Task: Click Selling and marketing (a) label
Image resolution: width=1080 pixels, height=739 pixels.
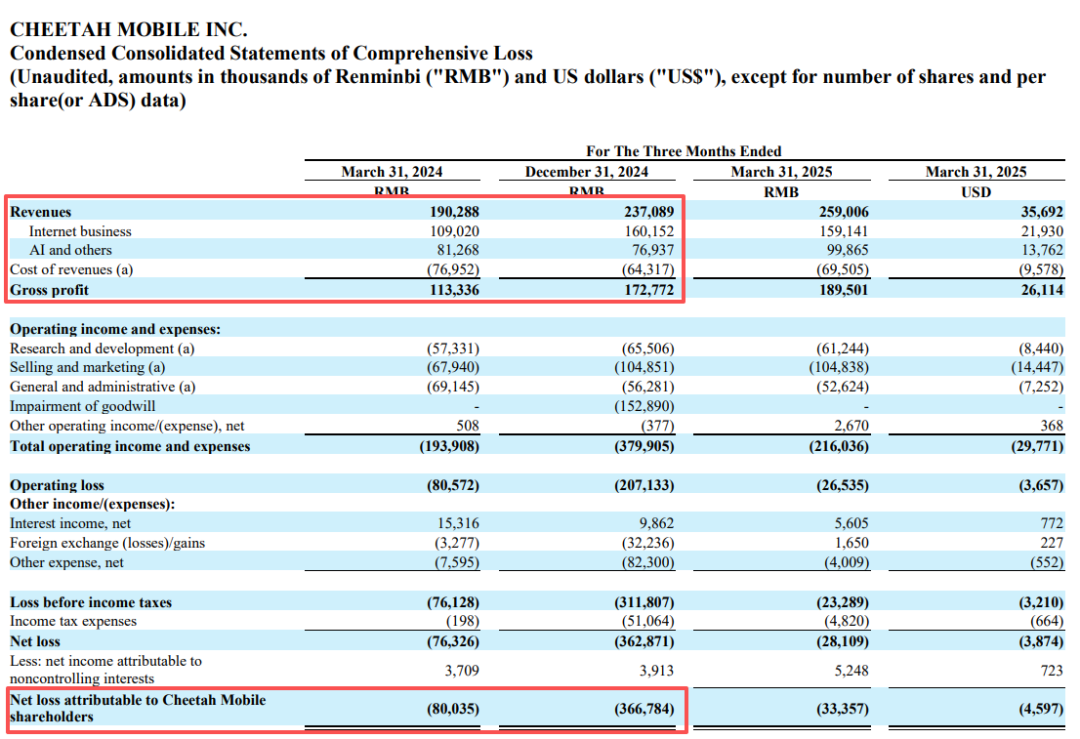Action: click(87, 367)
